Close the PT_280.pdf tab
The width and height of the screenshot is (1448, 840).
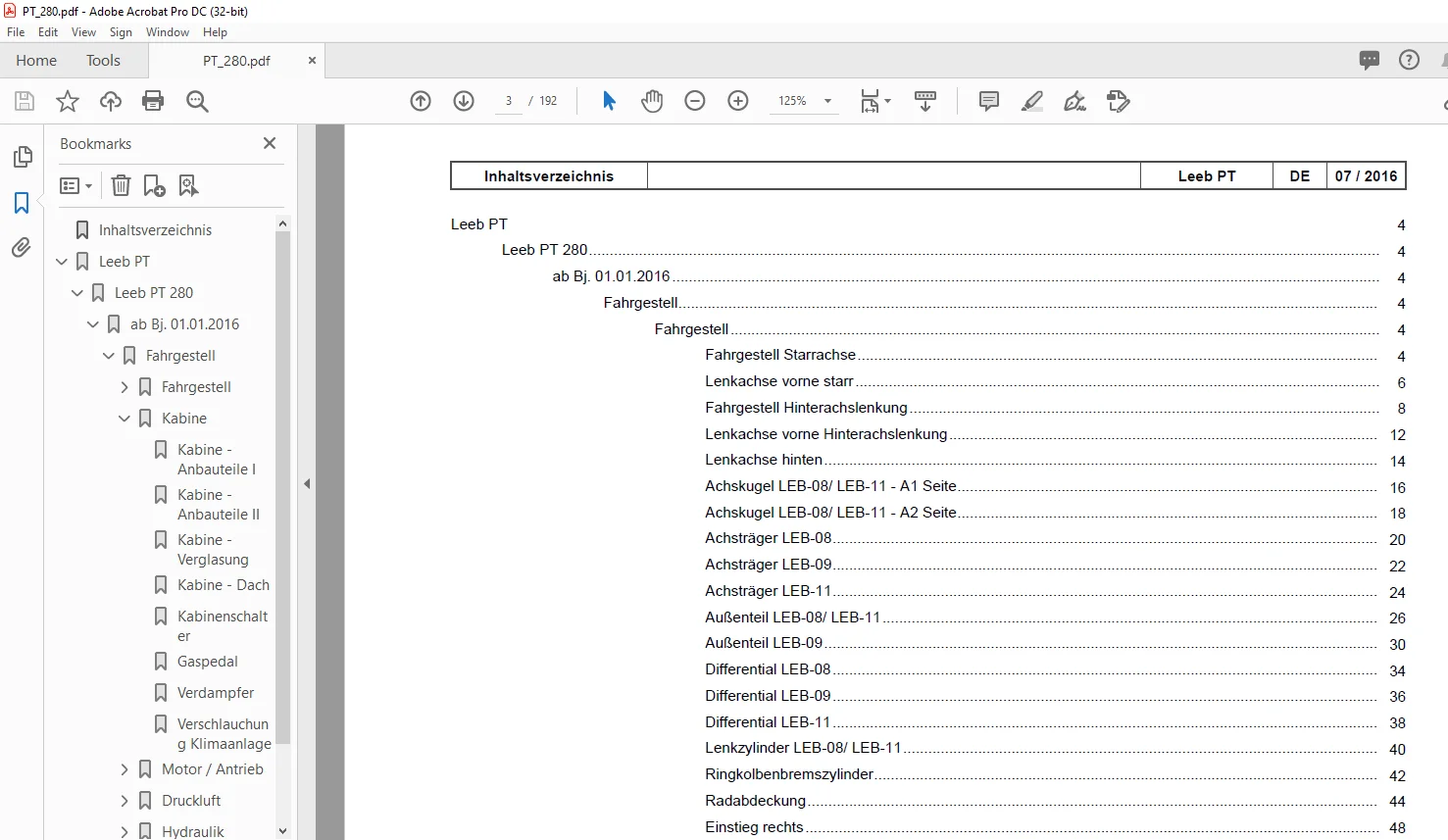312,60
